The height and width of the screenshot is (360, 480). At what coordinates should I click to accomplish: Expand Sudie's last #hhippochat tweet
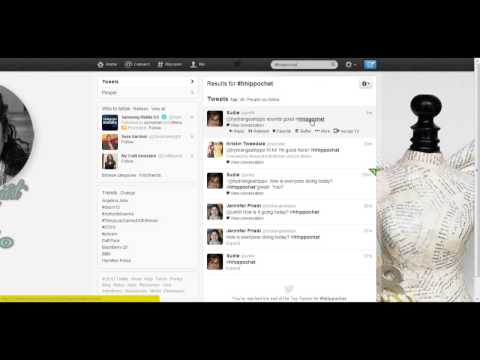[x=233, y=268]
